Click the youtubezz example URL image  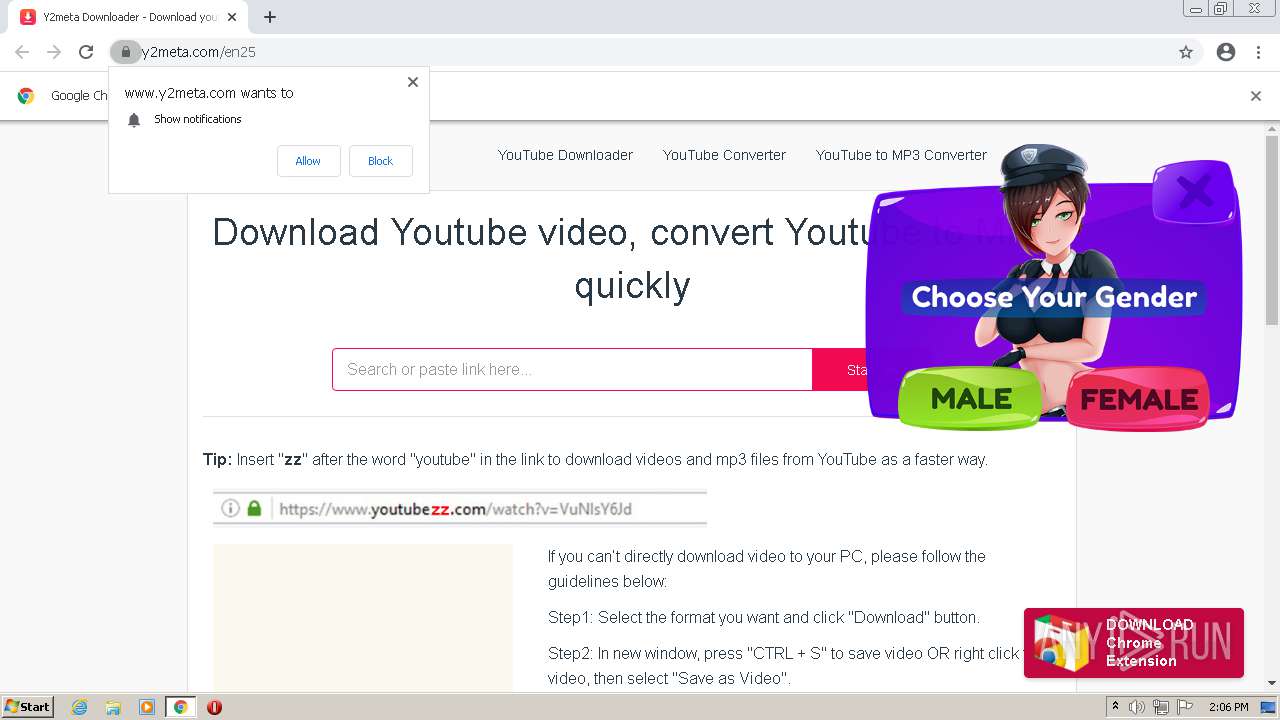[460, 509]
